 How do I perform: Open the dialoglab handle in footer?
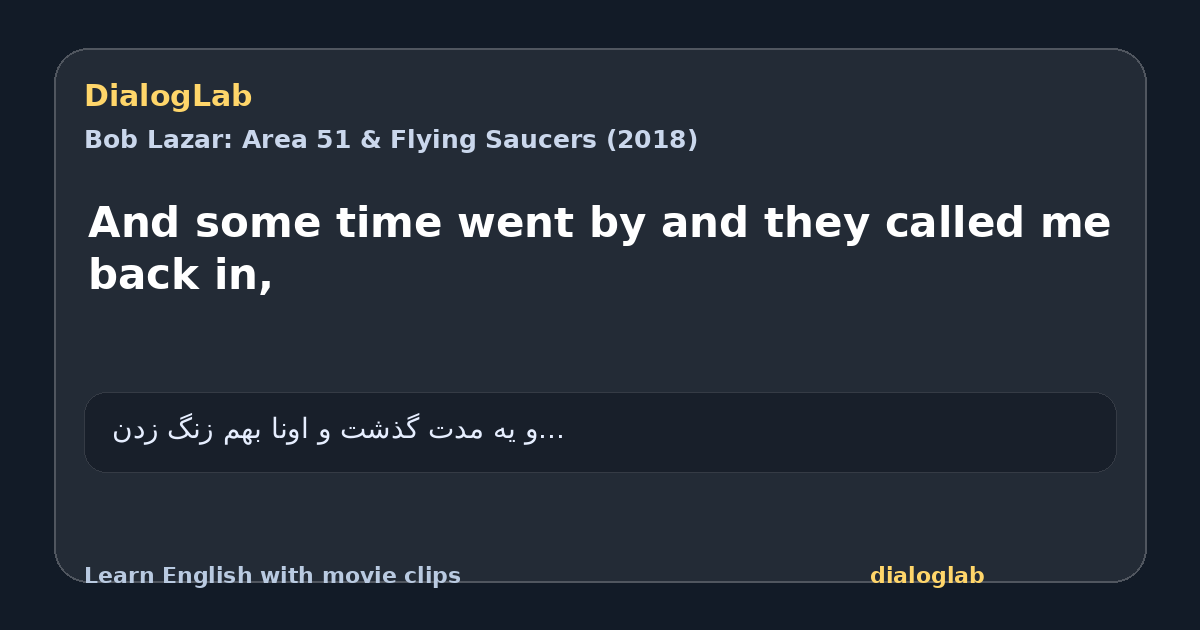point(927,576)
